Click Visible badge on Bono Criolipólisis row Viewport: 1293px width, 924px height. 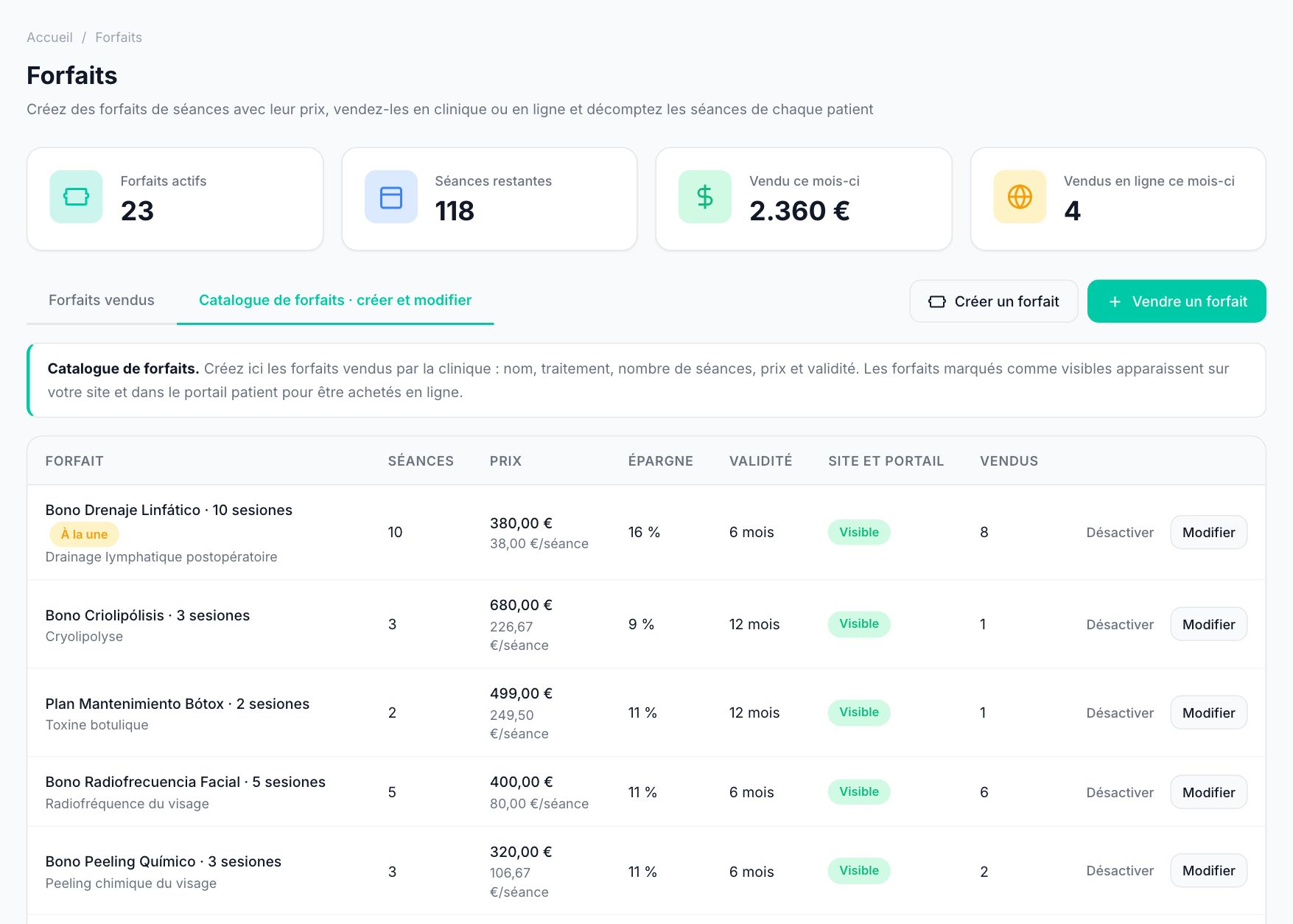[859, 623]
